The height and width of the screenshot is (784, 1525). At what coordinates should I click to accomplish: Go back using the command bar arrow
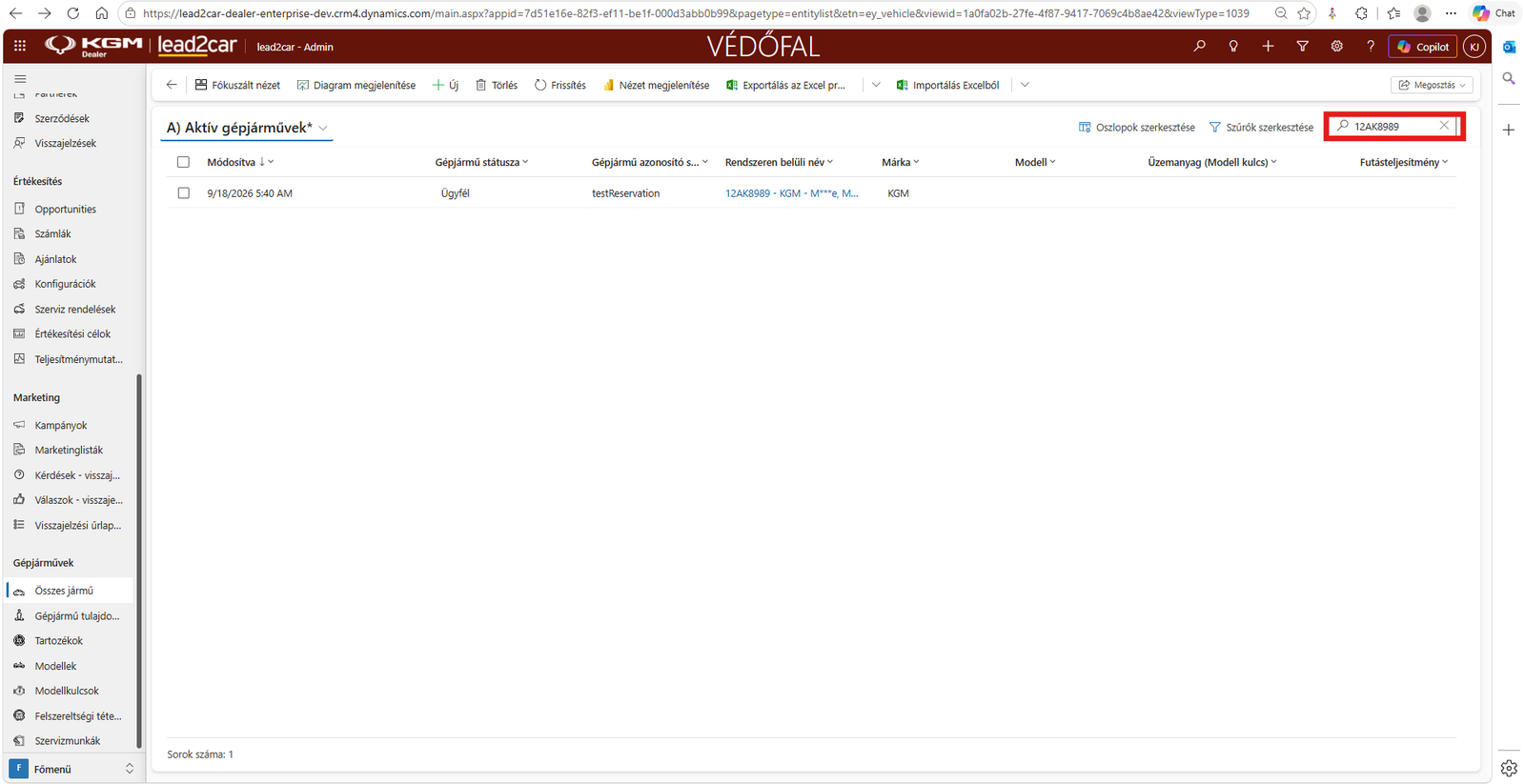[172, 85]
